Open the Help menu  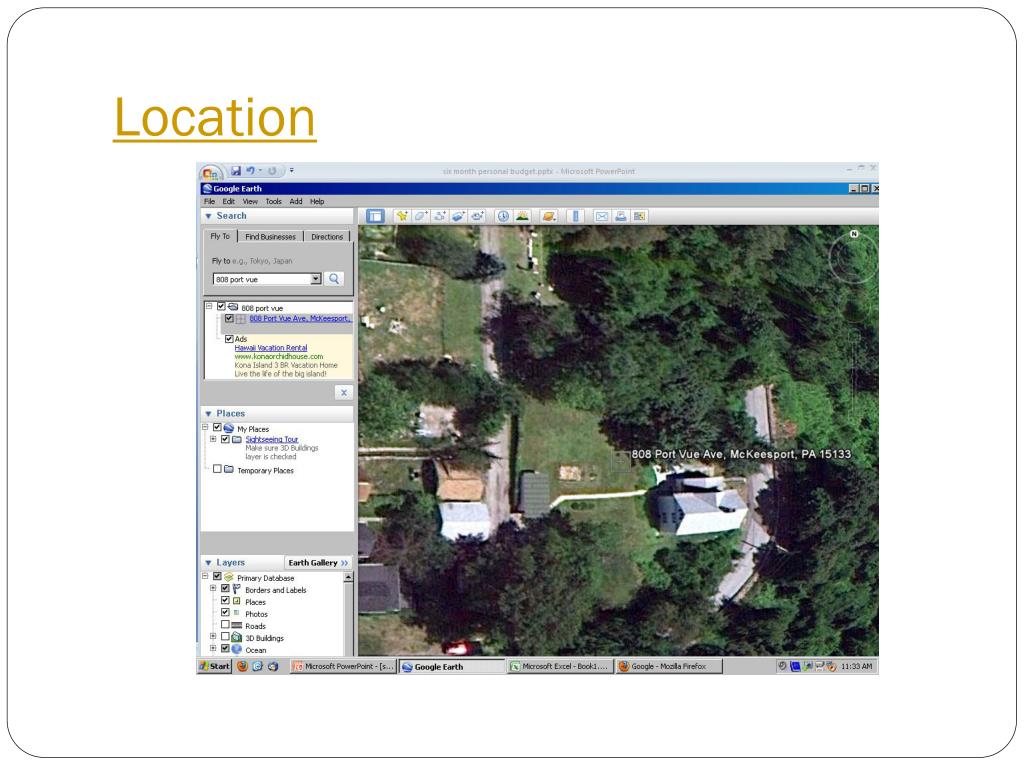[x=317, y=202]
